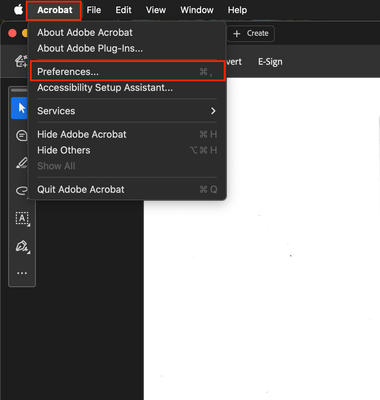Image resolution: width=380 pixels, height=400 pixels.
Task: Open the Acrobat menu
Action: (x=54, y=10)
